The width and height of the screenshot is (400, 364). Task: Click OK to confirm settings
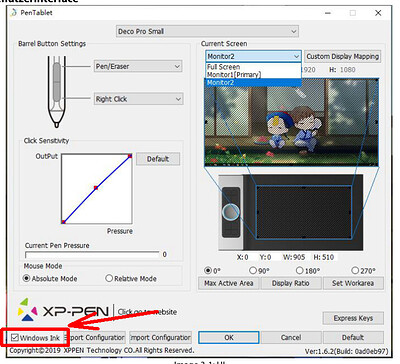(x=229, y=337)
